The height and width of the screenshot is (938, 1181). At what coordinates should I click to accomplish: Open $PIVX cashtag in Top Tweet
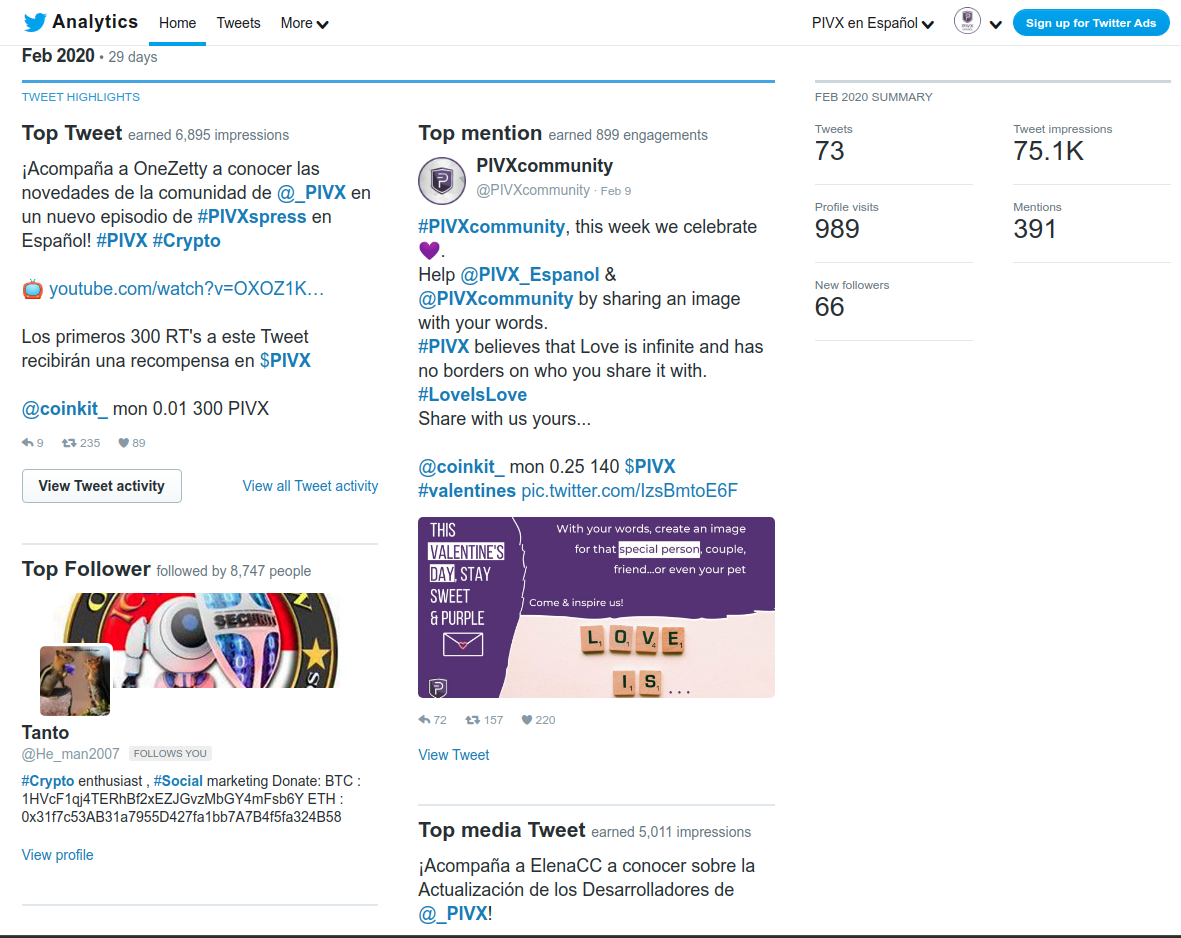click(285, 361)
